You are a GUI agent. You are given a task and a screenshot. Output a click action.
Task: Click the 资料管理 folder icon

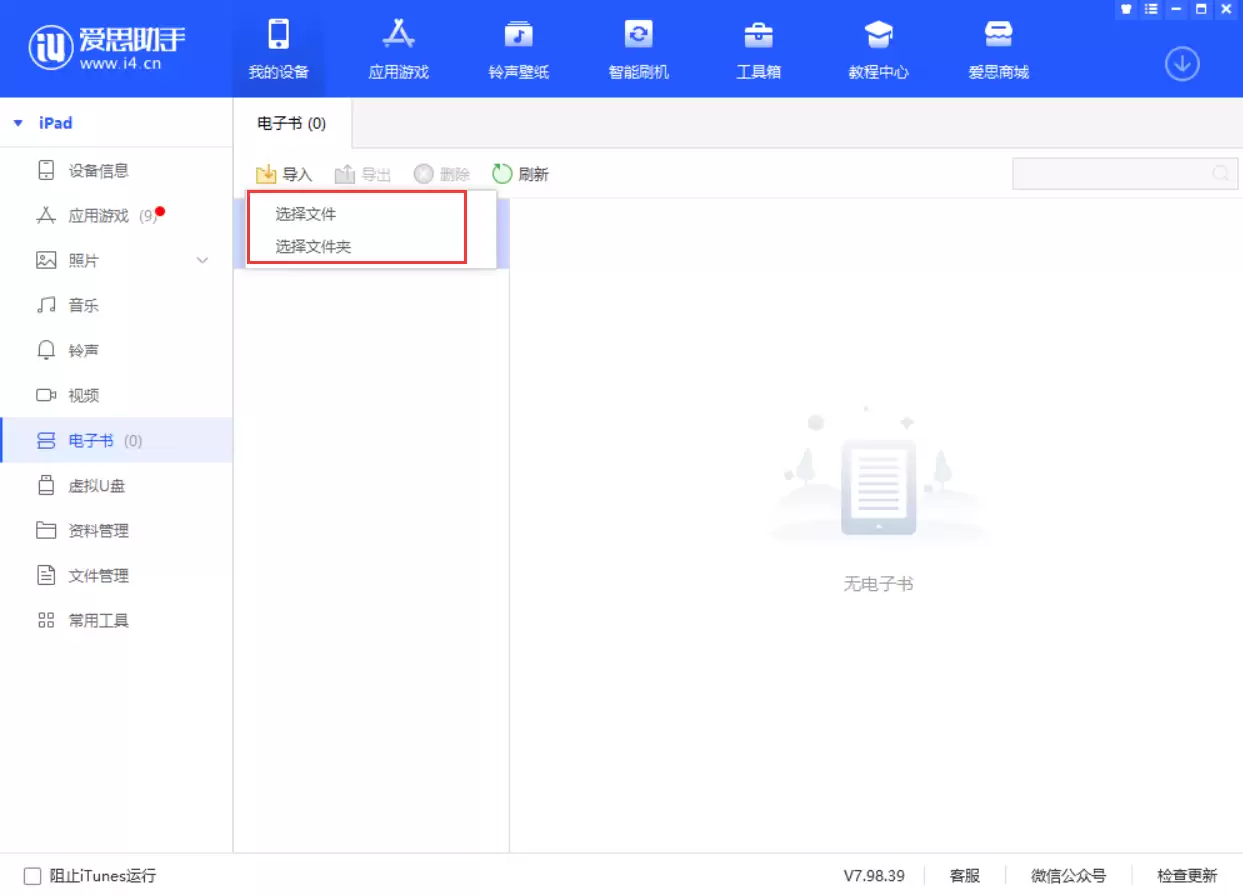(x=46, y=531)
